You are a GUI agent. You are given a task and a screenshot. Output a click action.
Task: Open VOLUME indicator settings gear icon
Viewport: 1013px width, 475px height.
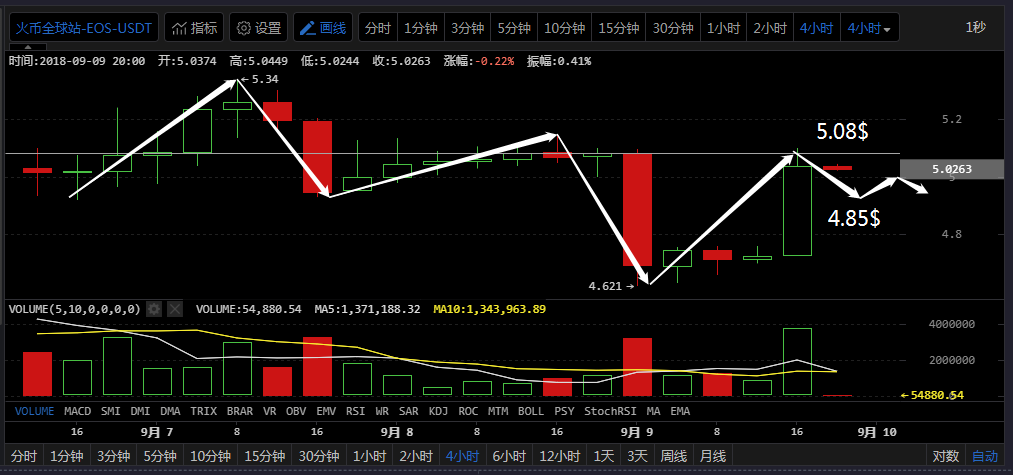[x=154, y=310]
